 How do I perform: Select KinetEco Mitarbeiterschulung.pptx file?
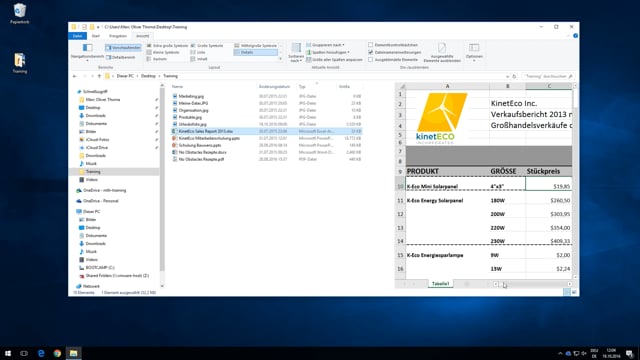pos(209,138)
